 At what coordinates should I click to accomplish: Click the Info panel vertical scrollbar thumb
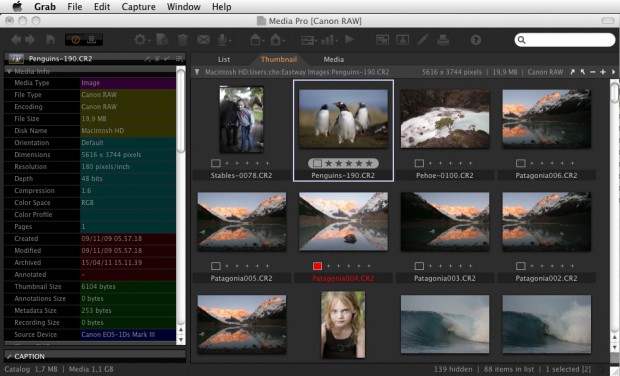coord(181,111)
